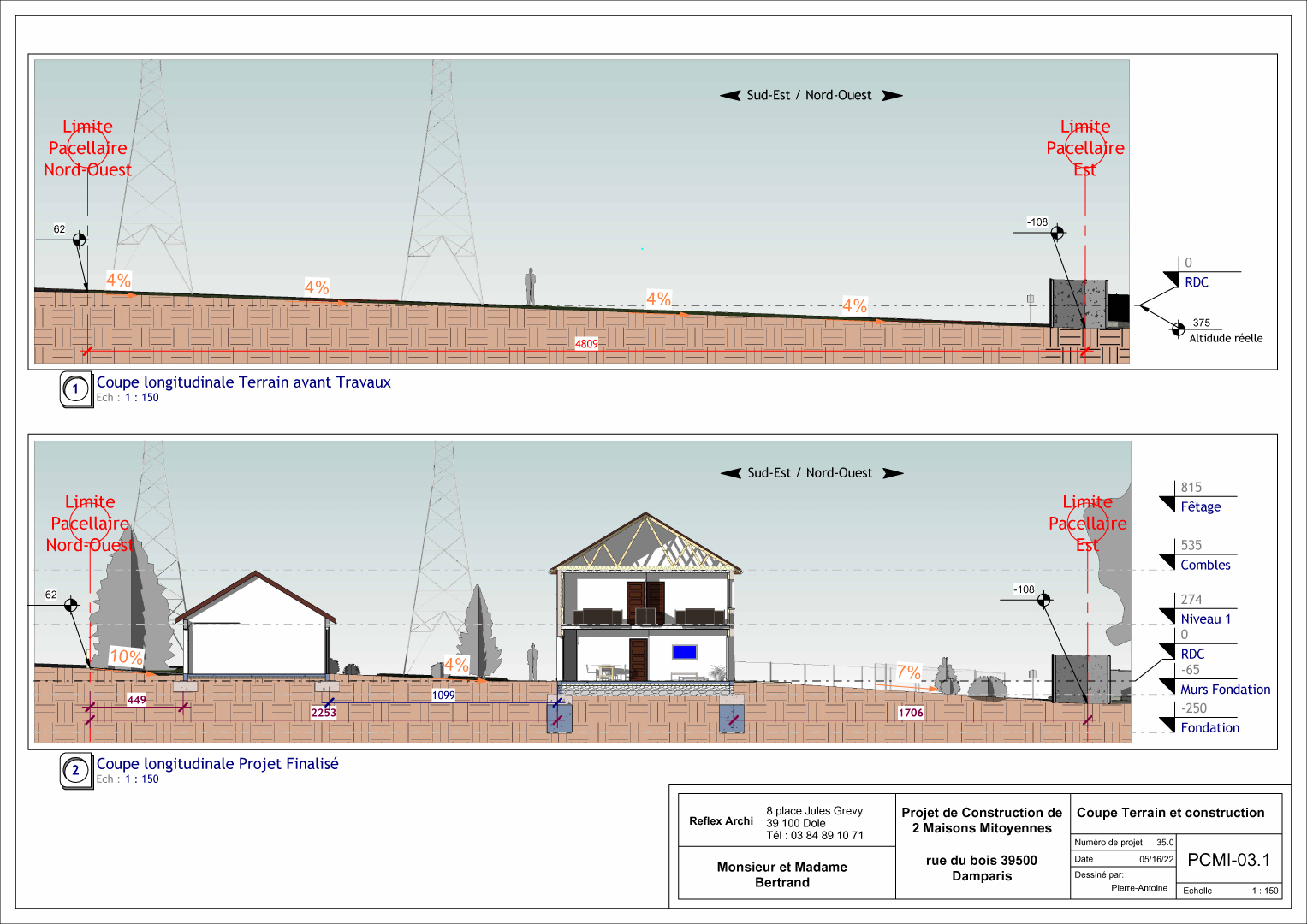Select the 7% slope annotation

[908, 672]
